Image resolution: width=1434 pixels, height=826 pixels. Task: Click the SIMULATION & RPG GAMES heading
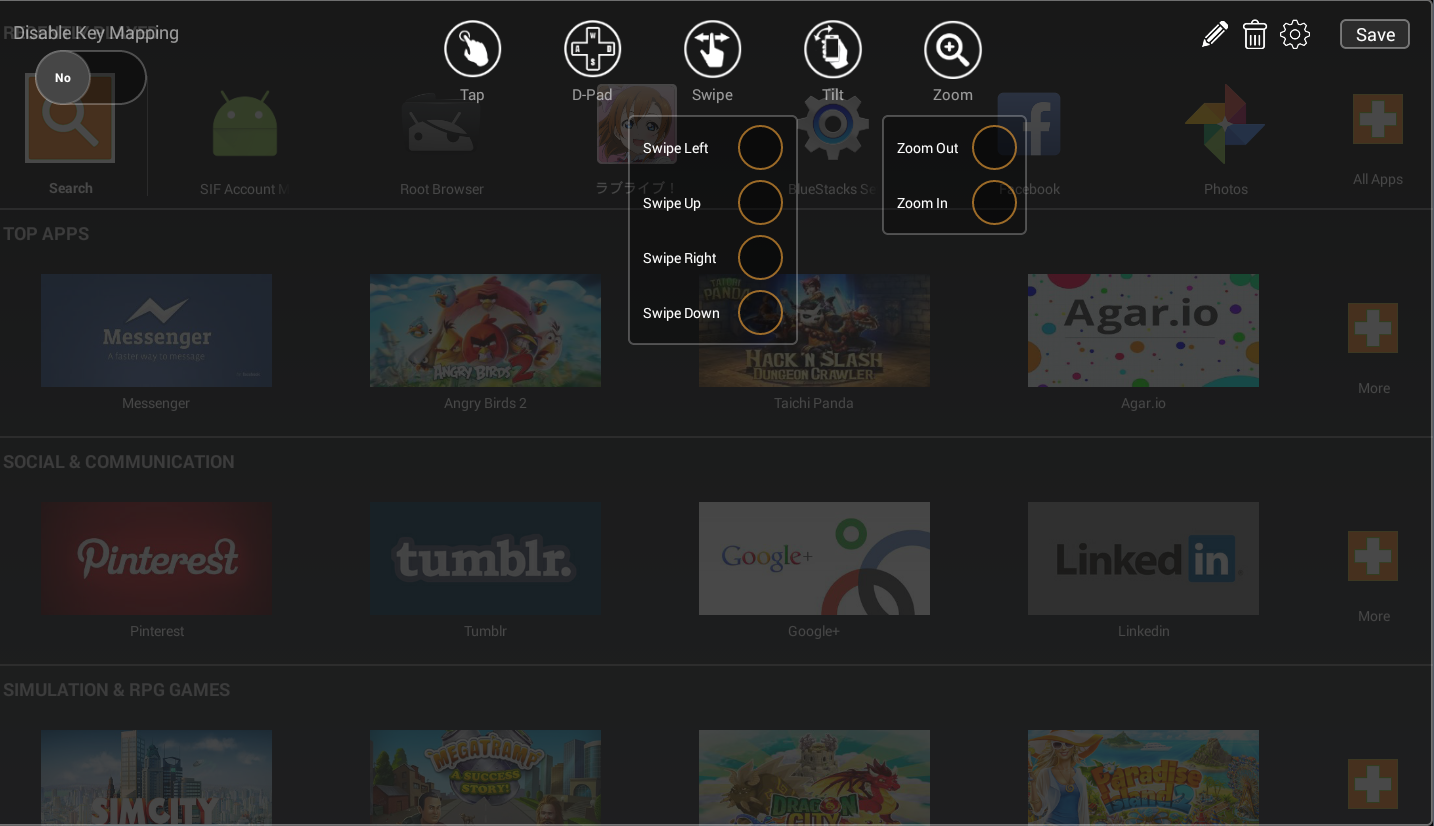pos(117,690)
